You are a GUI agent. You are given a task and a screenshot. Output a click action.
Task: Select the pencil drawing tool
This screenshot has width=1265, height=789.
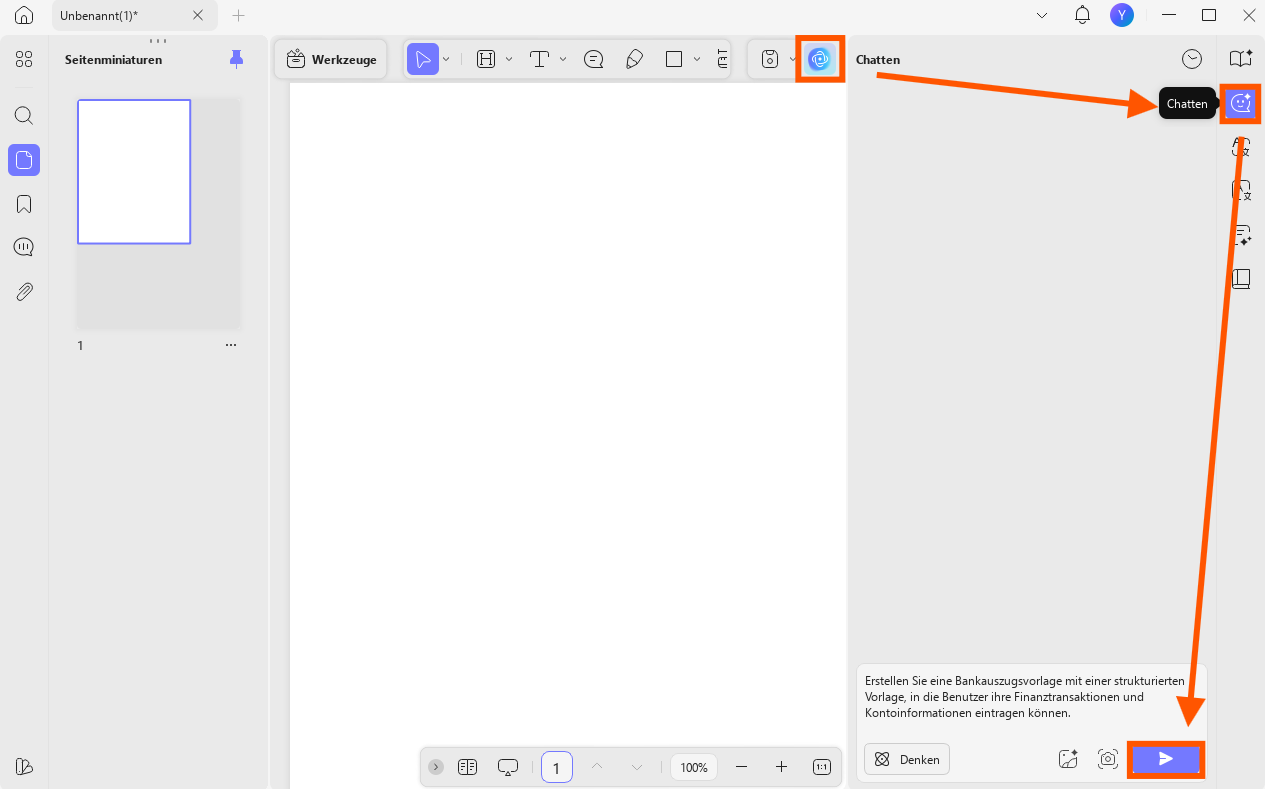coord(634,59)
